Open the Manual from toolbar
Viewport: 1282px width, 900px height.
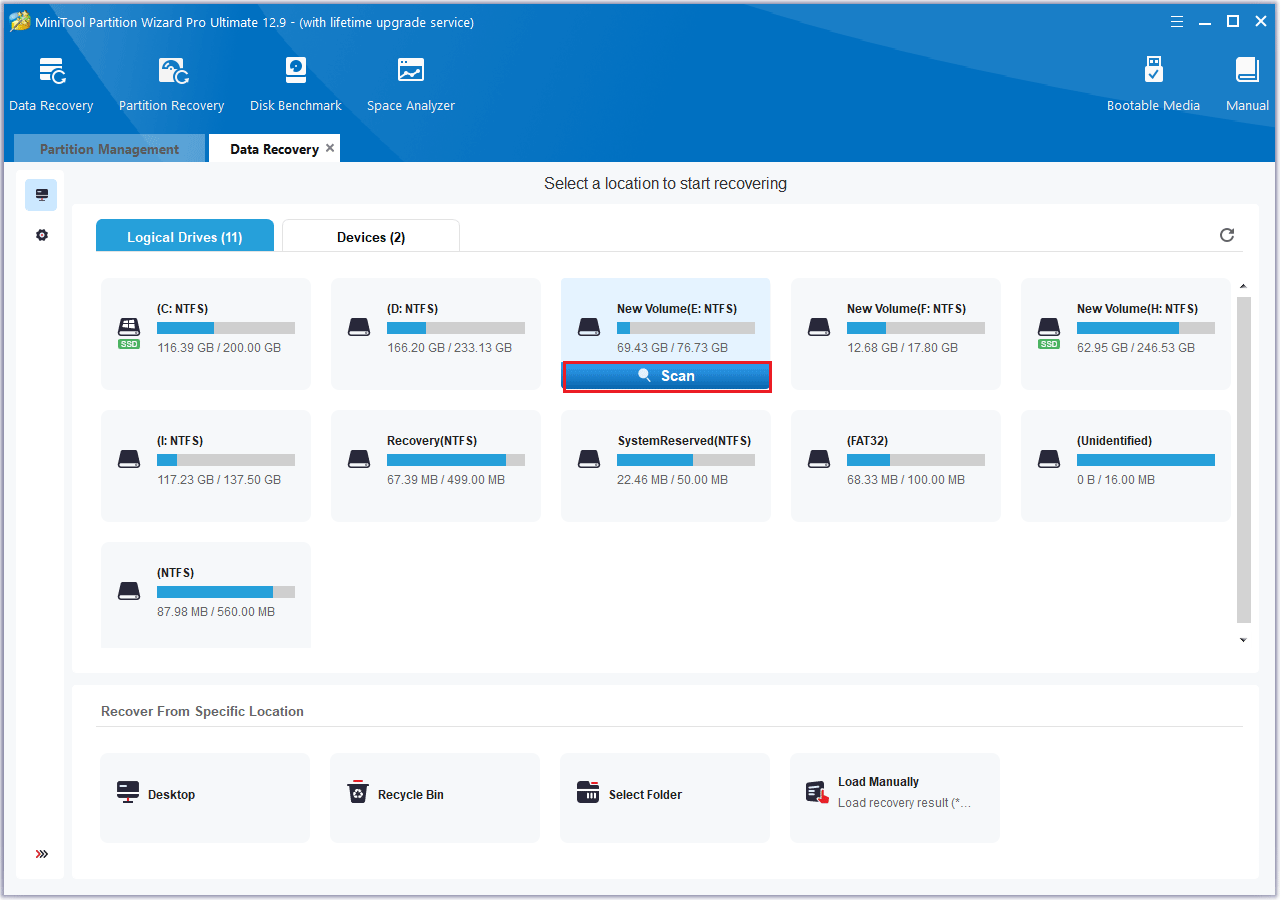coord(1247,84)
